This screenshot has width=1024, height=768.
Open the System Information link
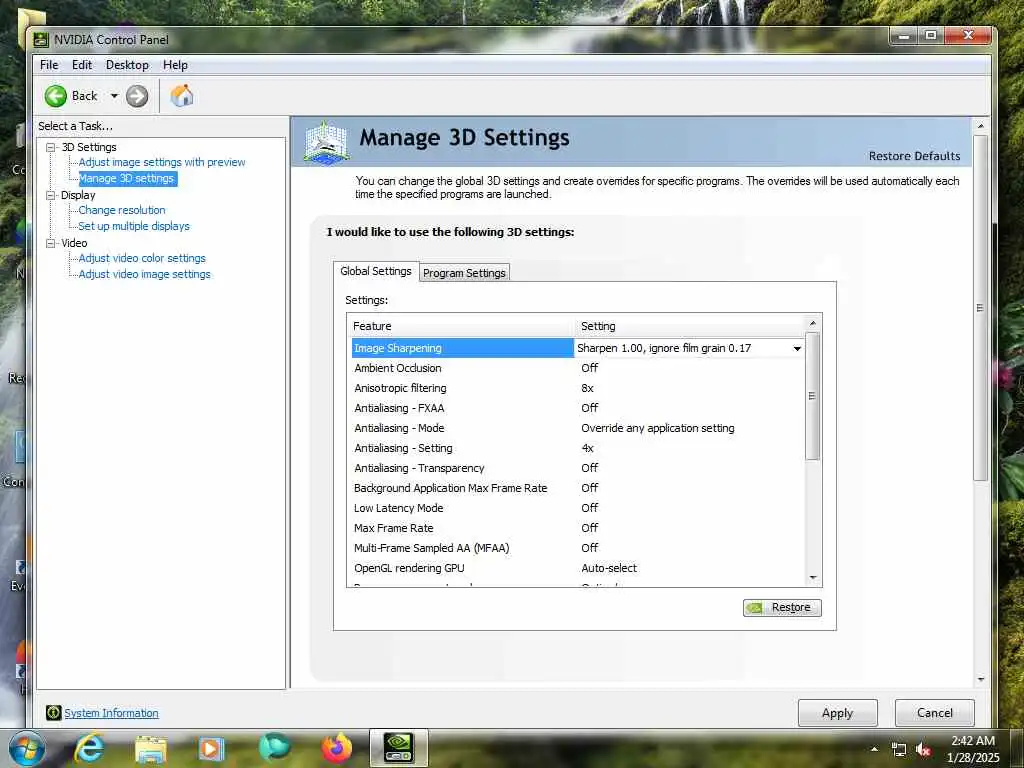(x=111, y=713)
